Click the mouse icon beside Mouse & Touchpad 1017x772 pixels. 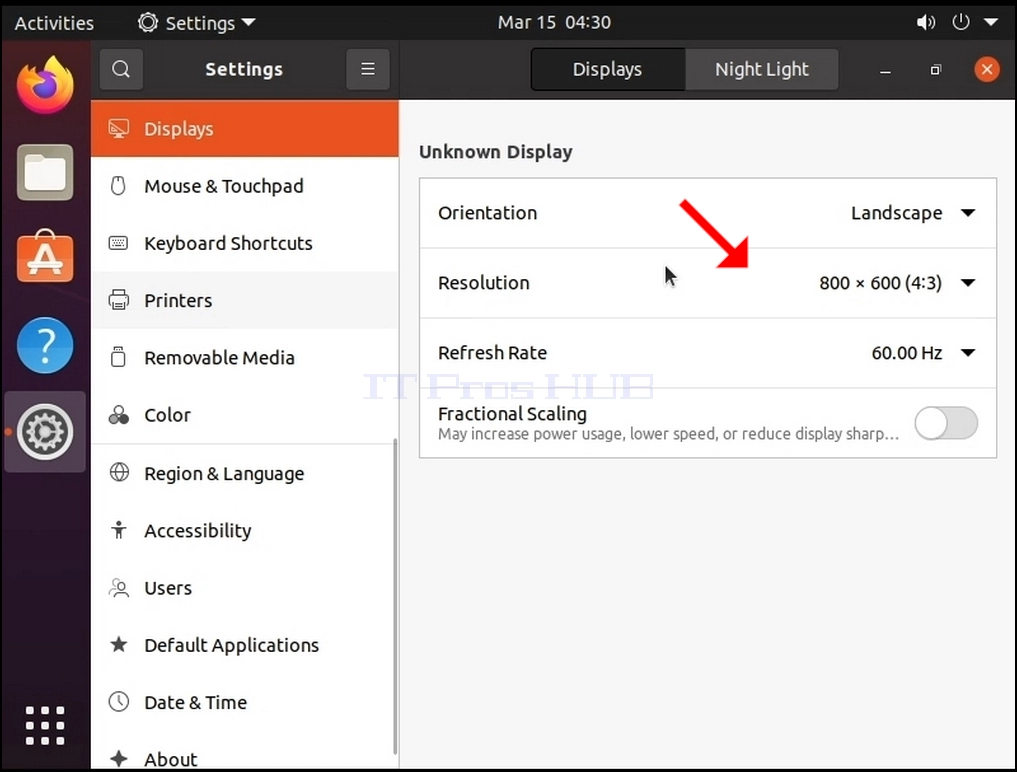pos(118,186)
